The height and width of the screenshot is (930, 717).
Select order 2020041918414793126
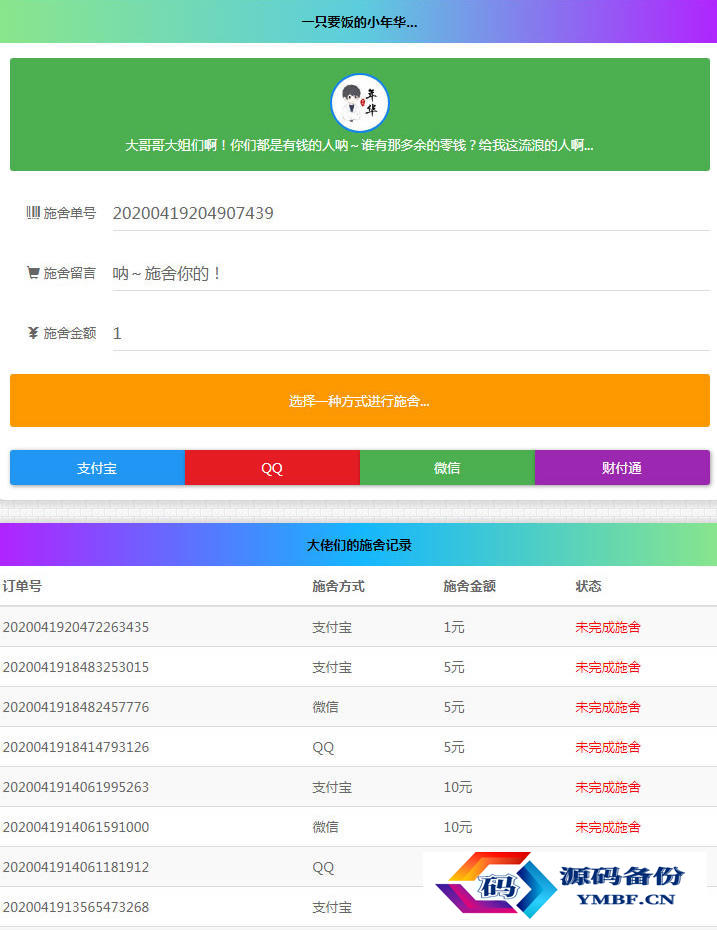pos(76,747)
